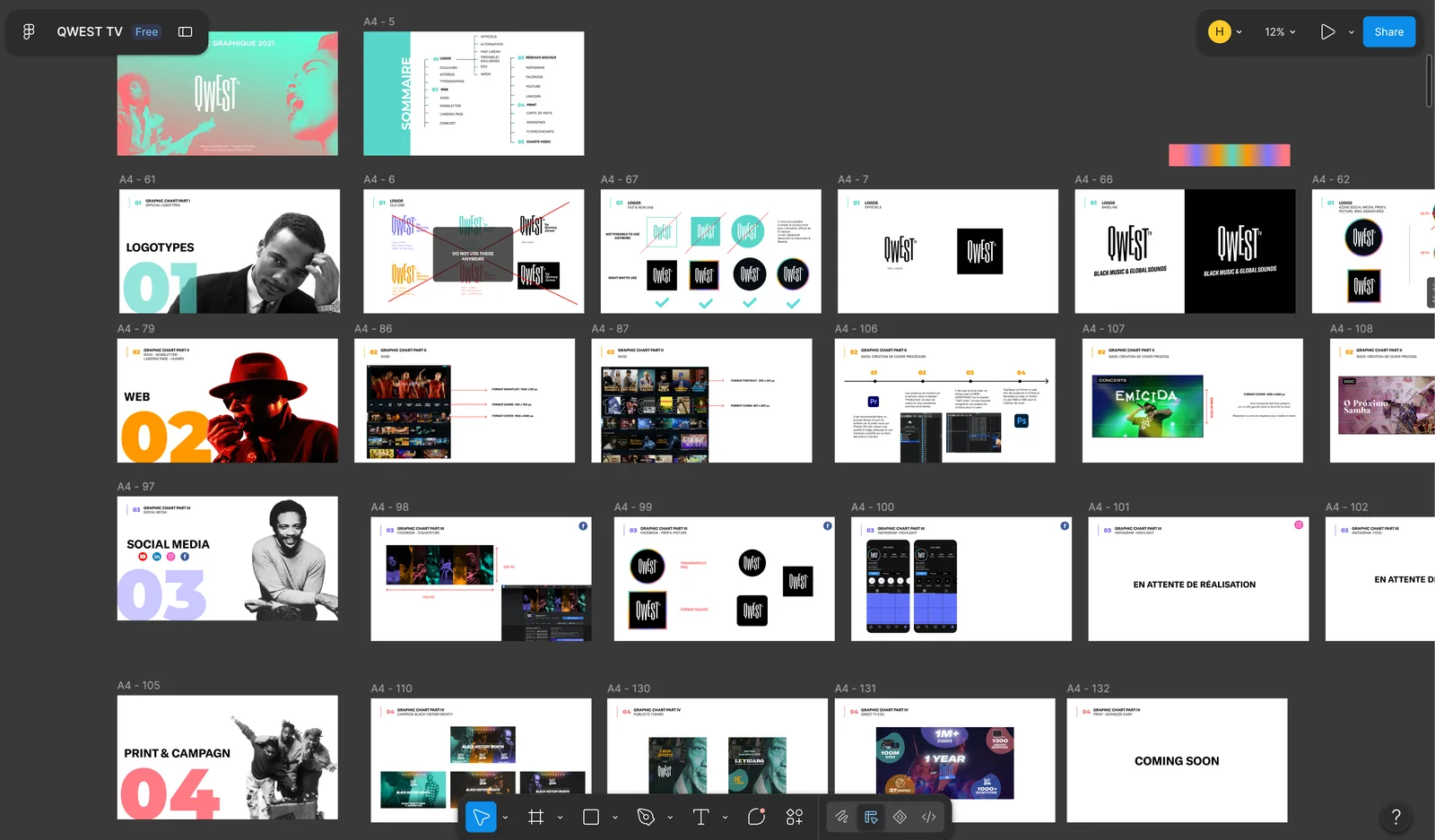Switch to Draw mode

coord(841,817)
